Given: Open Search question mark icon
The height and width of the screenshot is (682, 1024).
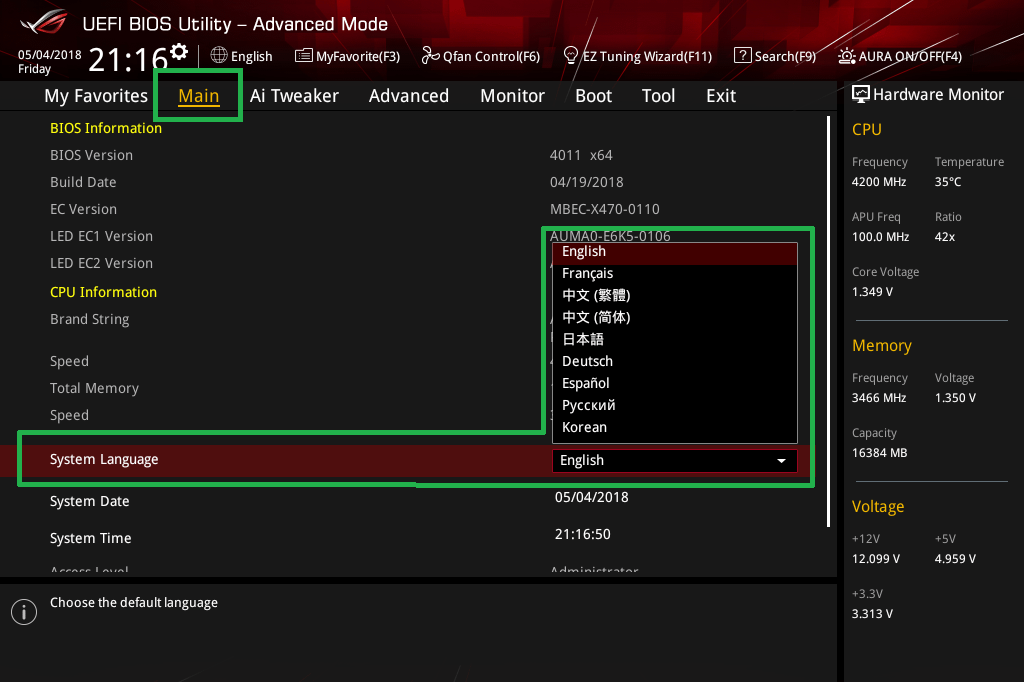Looking at the screenshot, I should [x=743, y=56].
